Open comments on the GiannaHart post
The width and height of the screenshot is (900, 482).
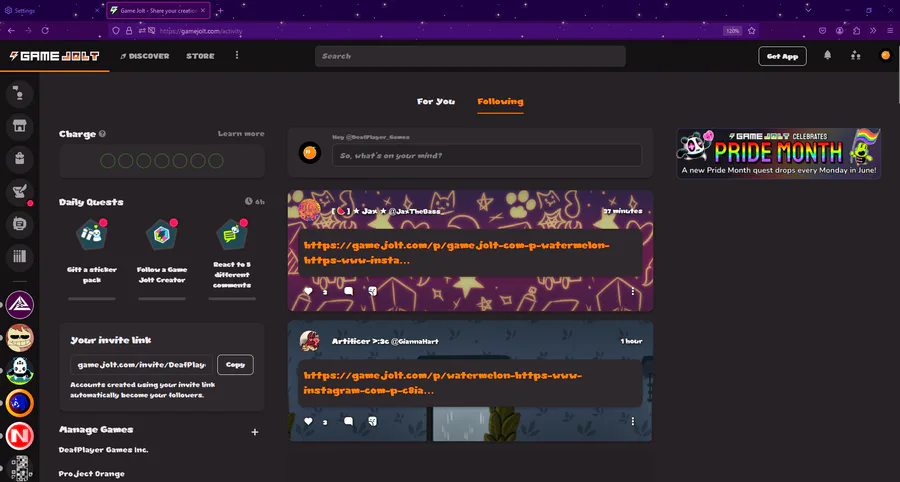coord(348,421)
